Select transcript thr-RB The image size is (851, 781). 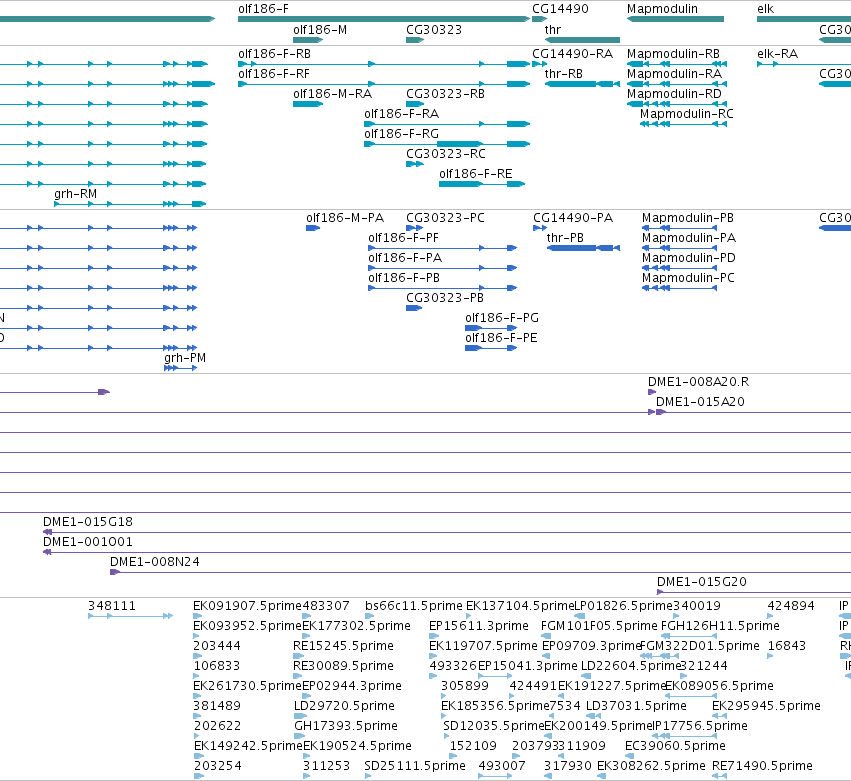pyautogui.click(x=563, y=74)
